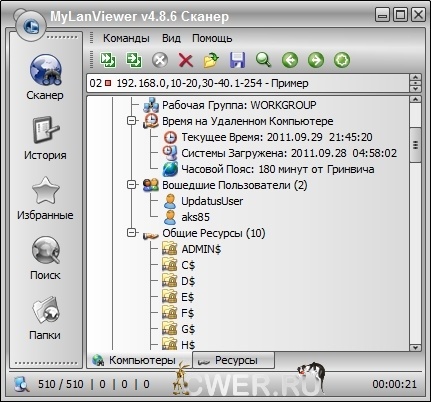The height and width of the screenshot is (402, 431).
Task: Click the locked folder icon beside ADMIN$
Action: point(170,249)
